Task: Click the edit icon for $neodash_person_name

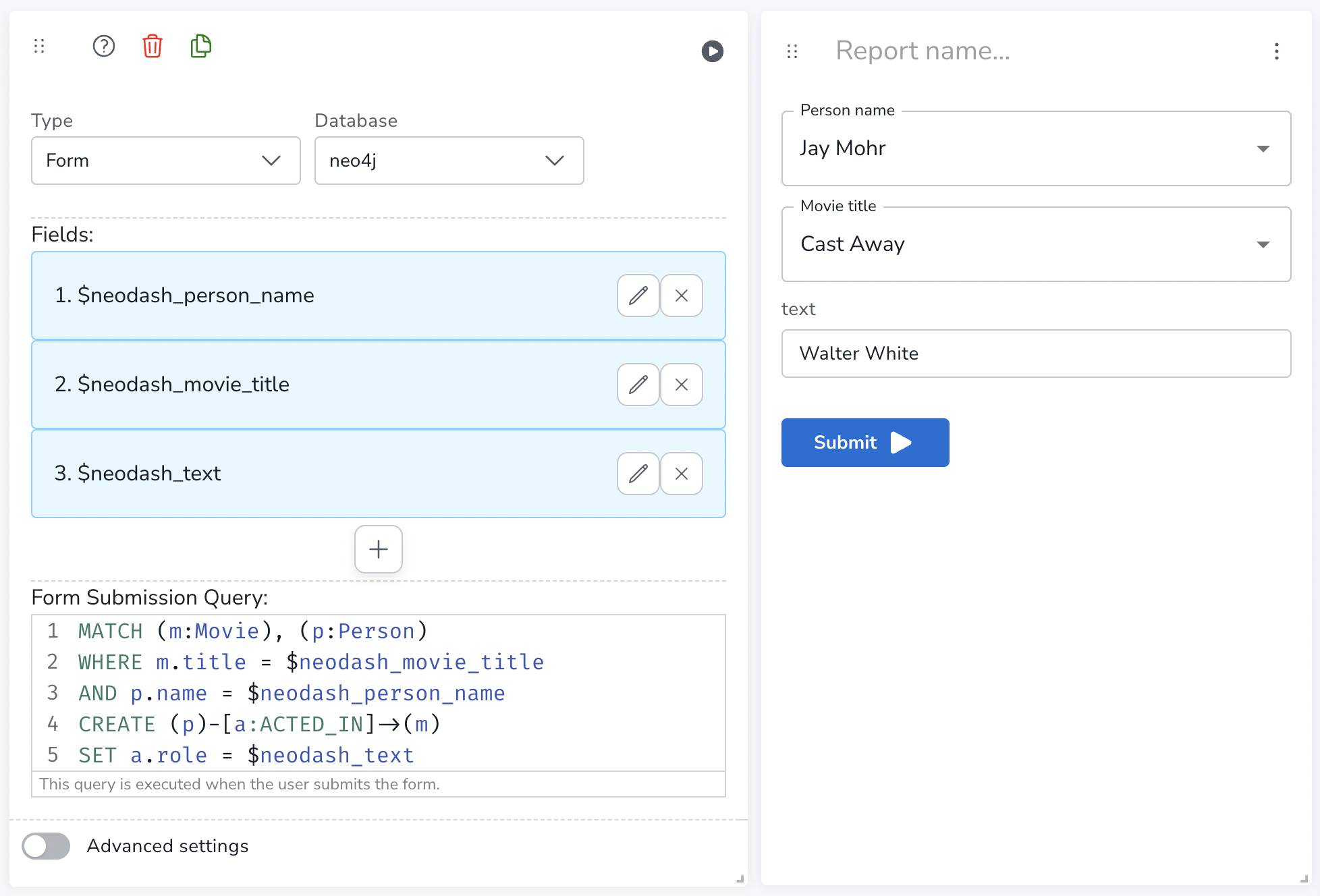Action: (x=639, y=295)
